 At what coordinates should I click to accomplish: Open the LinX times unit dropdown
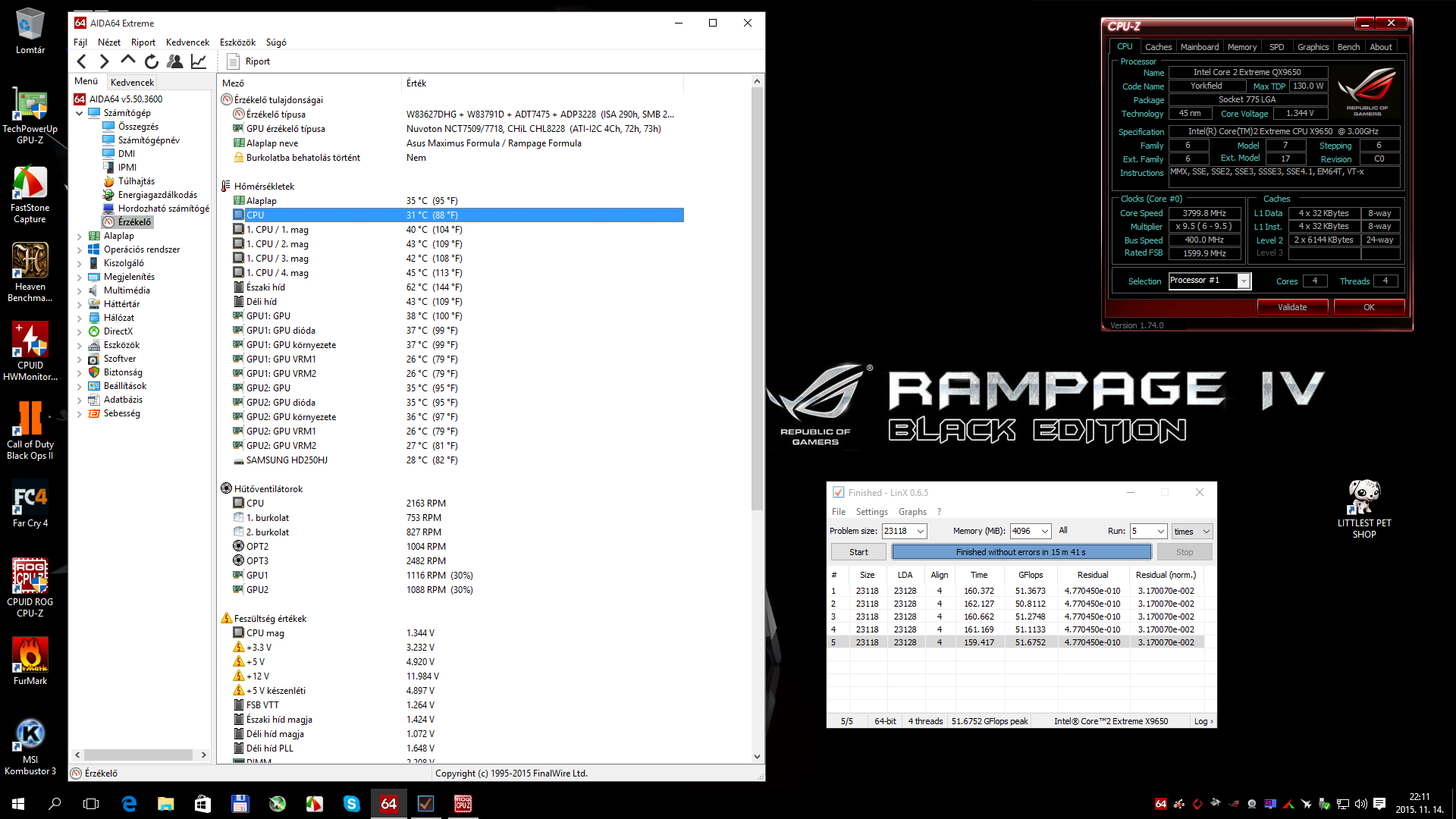click(1192, 531)
